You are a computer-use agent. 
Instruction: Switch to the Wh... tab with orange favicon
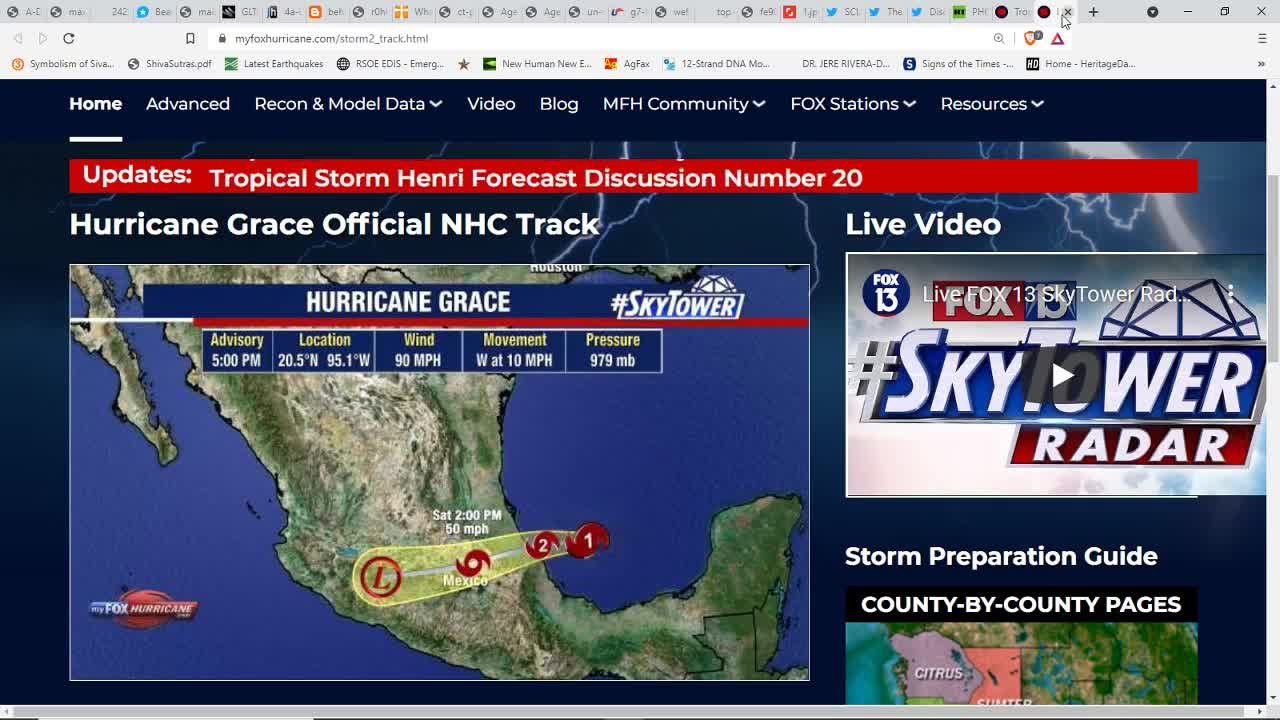pyautogui.click(x=412, y=12)
